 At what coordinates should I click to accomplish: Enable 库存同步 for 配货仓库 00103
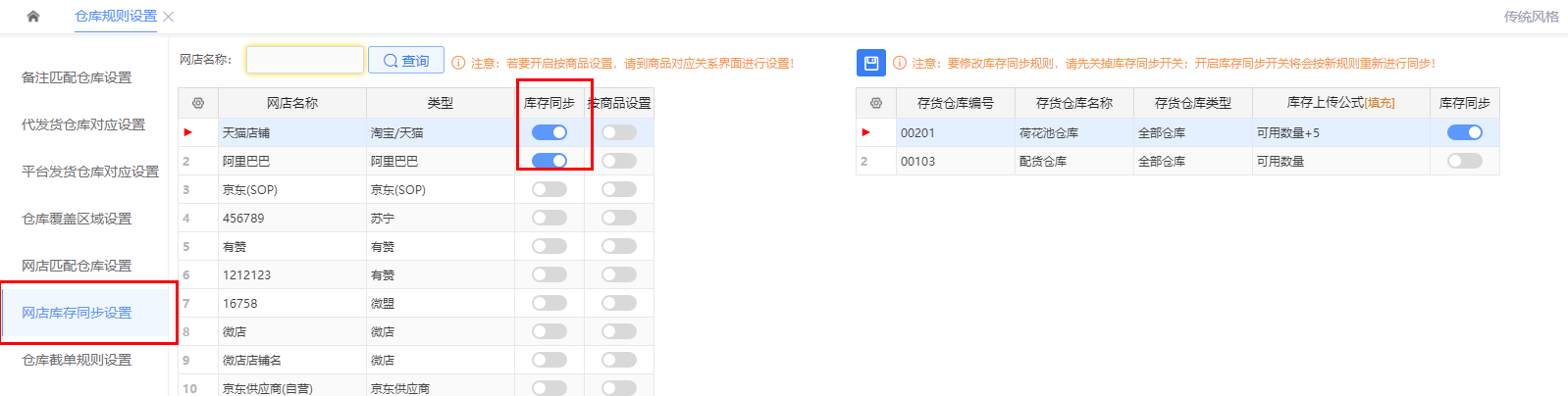pos(1465,161)
